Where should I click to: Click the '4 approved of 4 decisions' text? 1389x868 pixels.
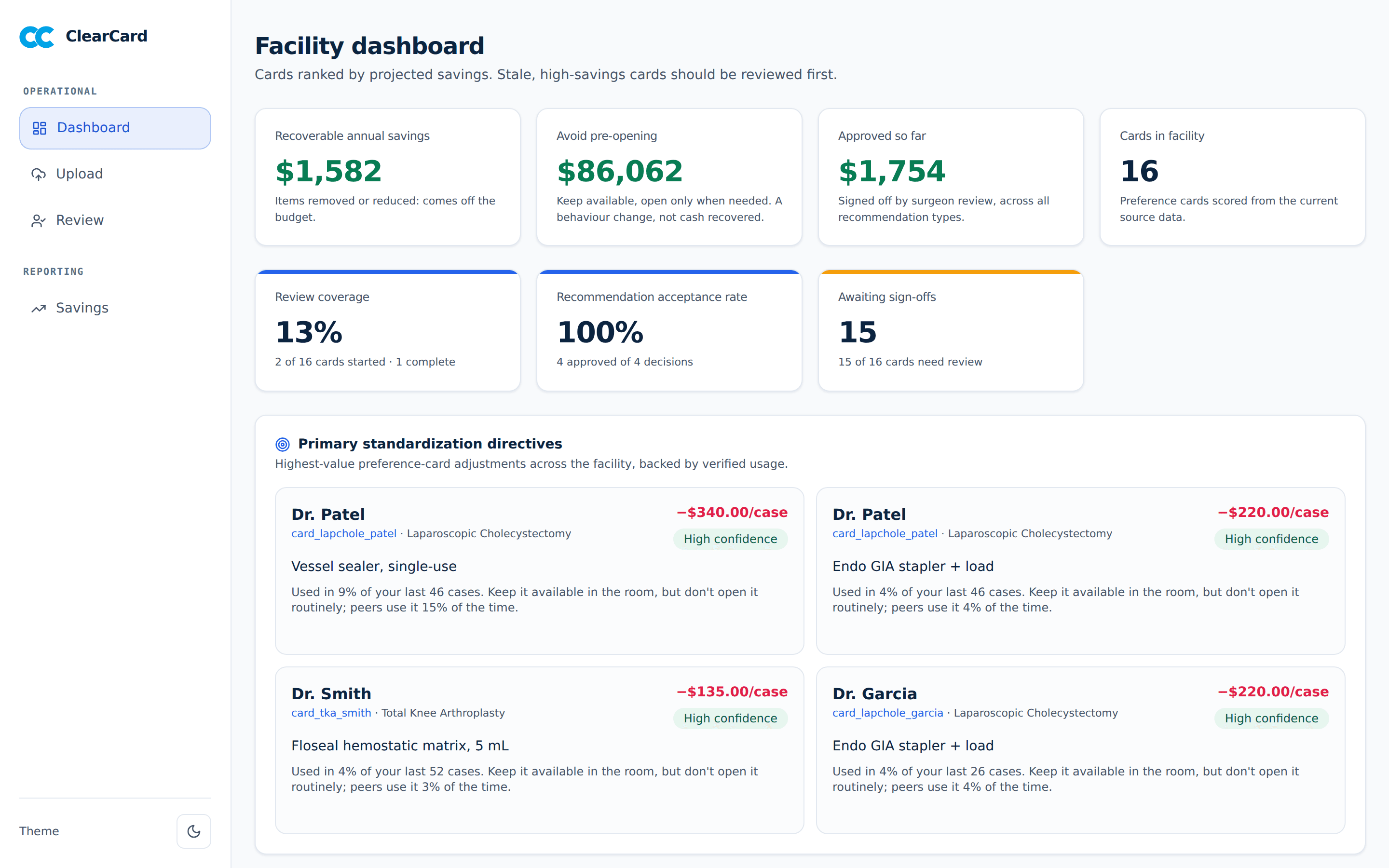[x=625, y=362]
